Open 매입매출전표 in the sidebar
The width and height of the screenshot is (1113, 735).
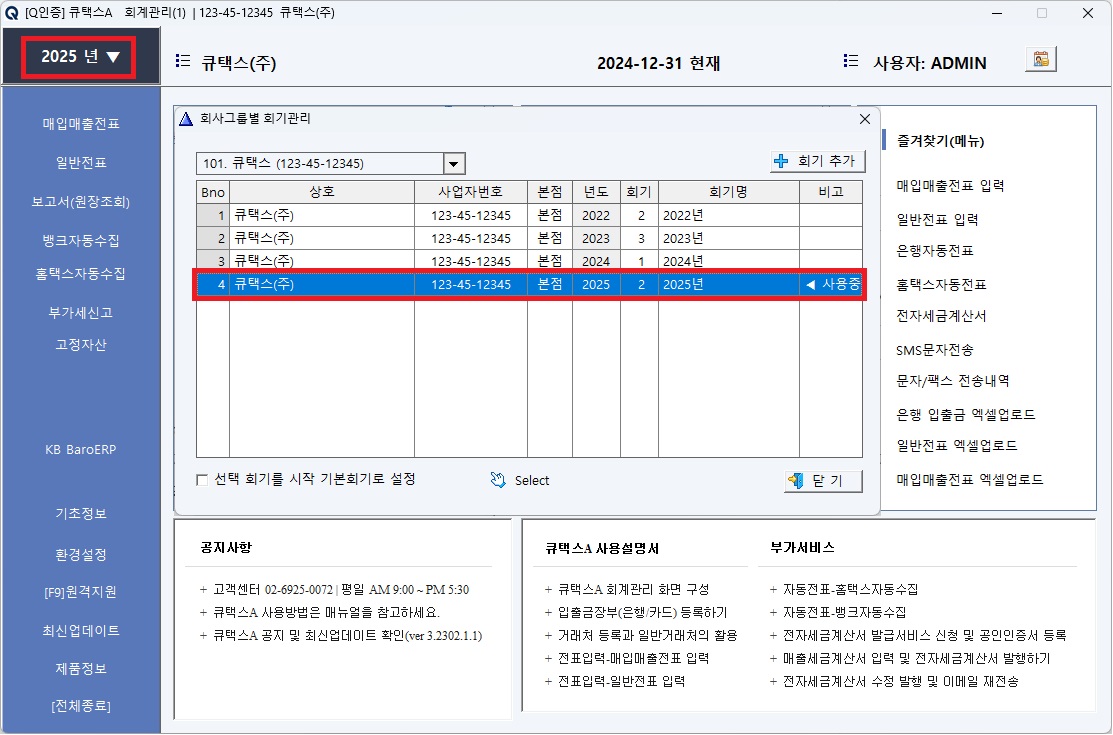pos(81,124)
